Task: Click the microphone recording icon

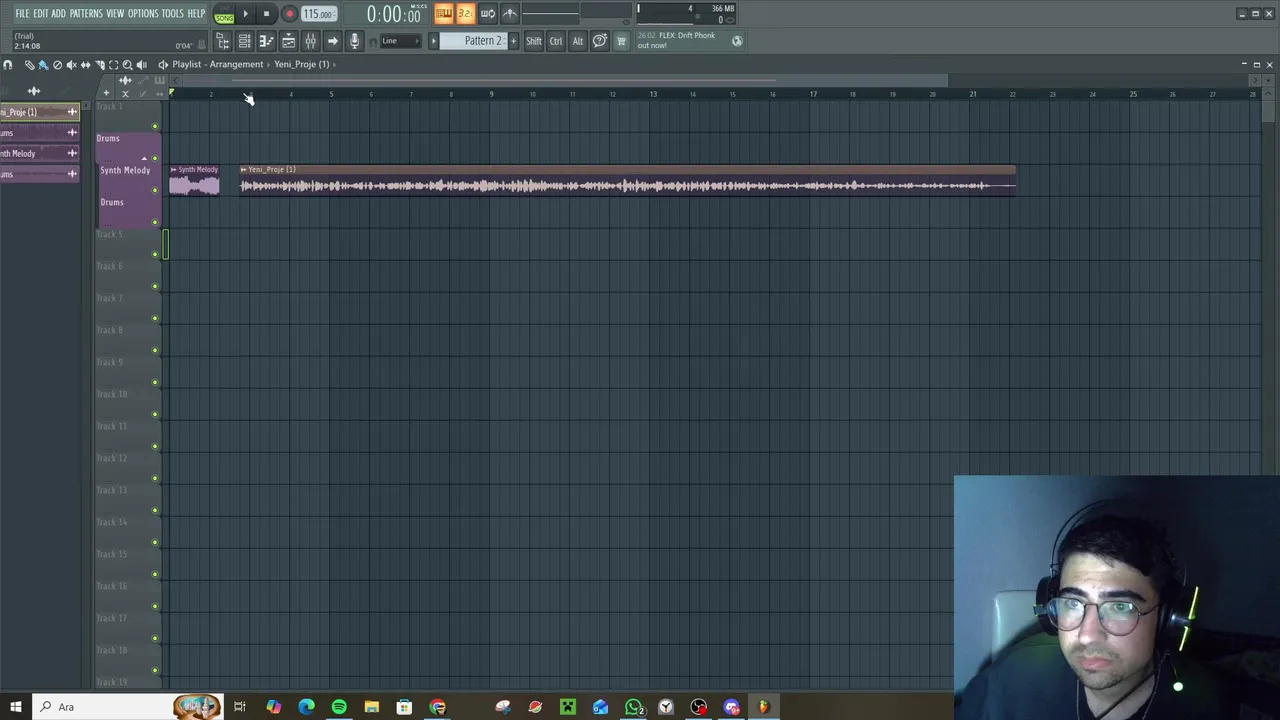Action: point(354,41)
